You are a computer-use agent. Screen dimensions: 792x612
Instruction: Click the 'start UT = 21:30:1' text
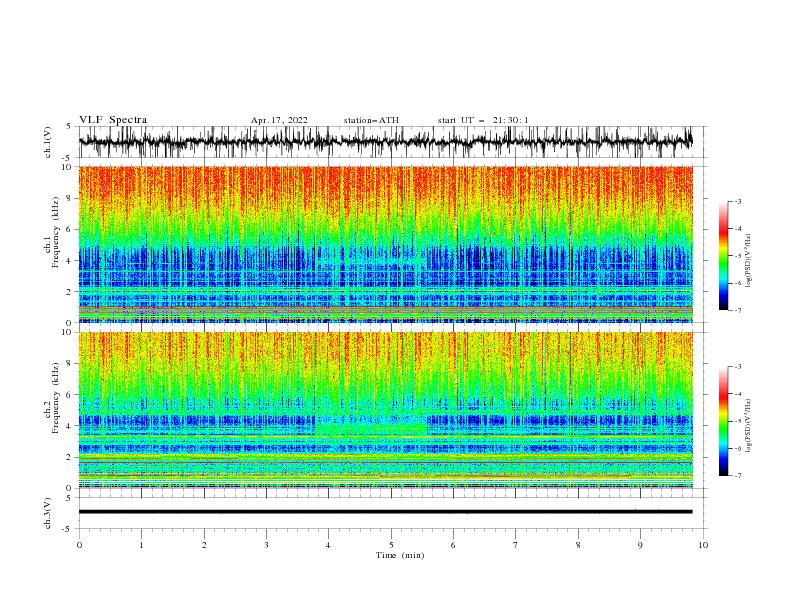[x=483, y=120]
